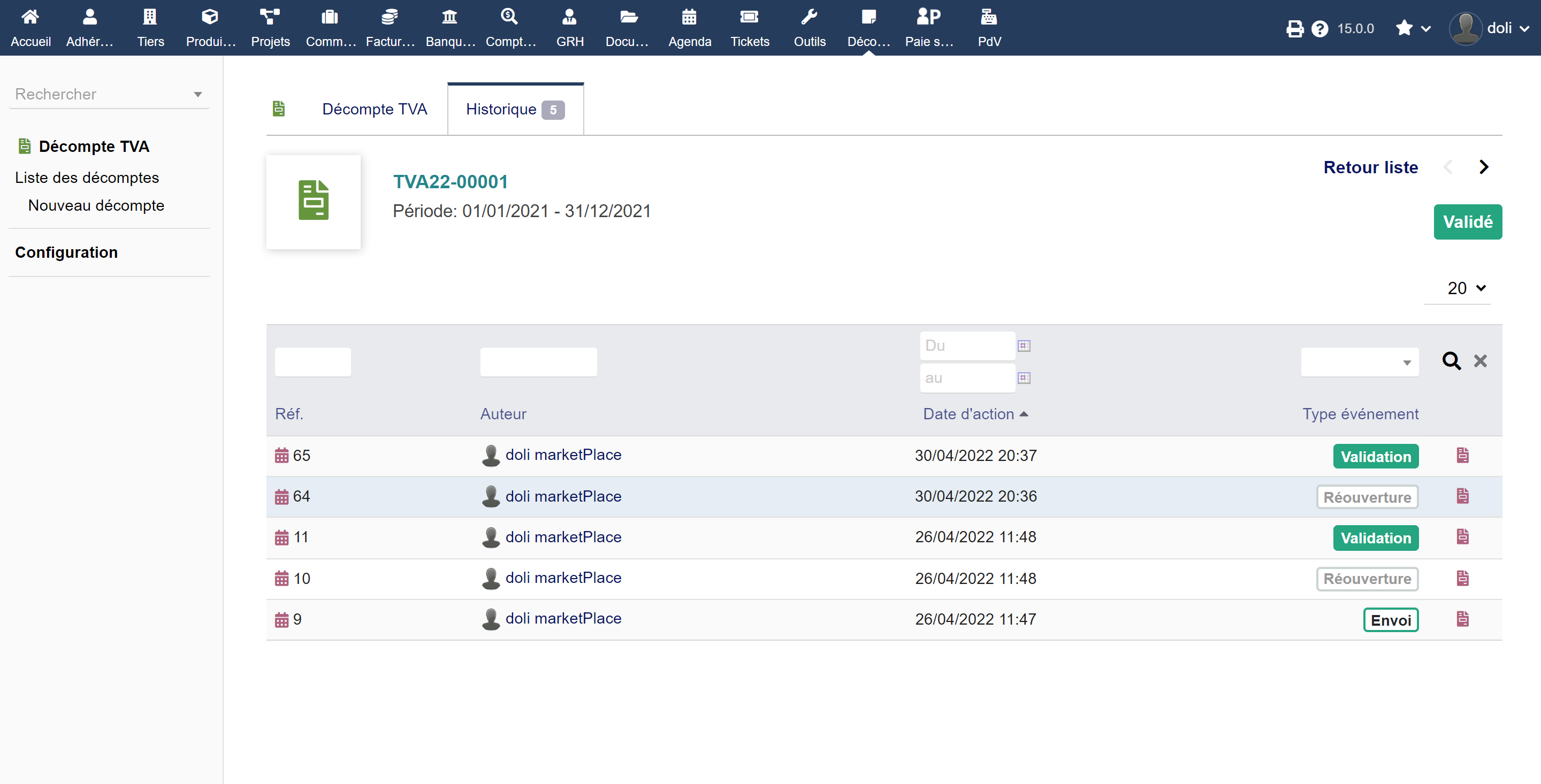Image resolution: width=1541 pixels, height=784 pixels.
Task: Open 'Du' date calendar picker icon
Action: [1024, 345]
